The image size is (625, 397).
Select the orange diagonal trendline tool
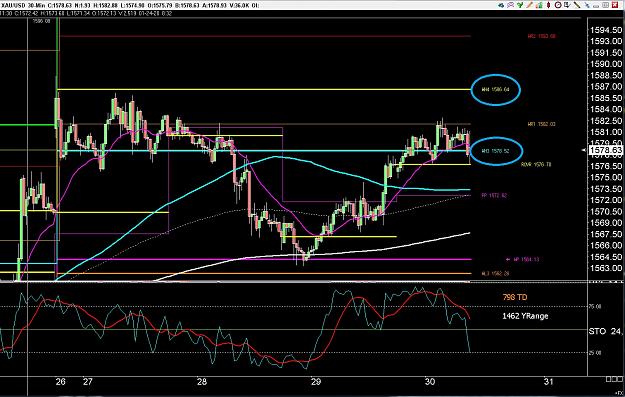coord(529,5)
